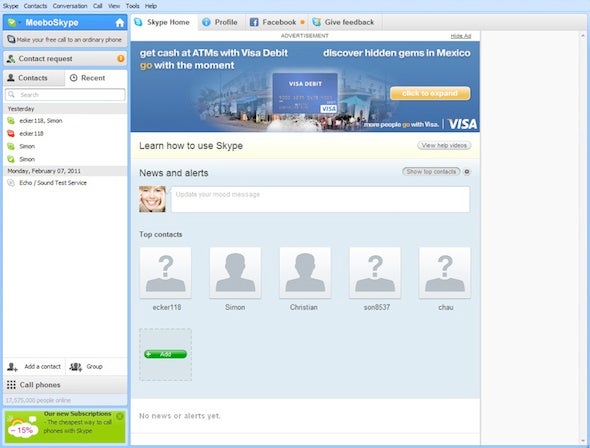The image size is (590, 448).
Task: Open the Tools menu
Action: (x=132, y=6)
